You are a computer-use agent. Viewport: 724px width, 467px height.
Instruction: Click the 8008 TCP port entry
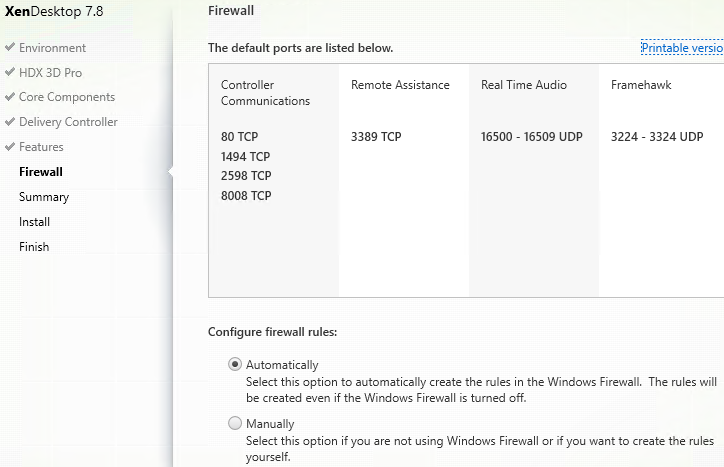246,196
